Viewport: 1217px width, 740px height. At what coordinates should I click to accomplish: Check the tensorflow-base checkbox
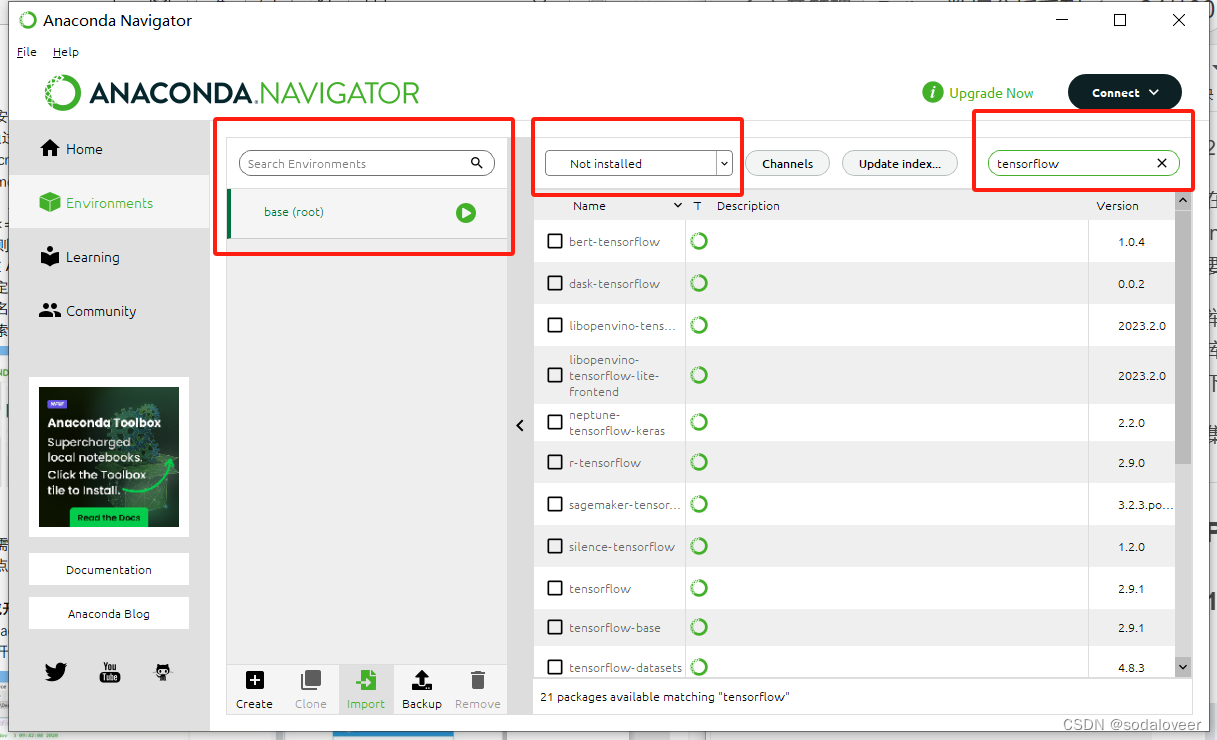(555, 627)
